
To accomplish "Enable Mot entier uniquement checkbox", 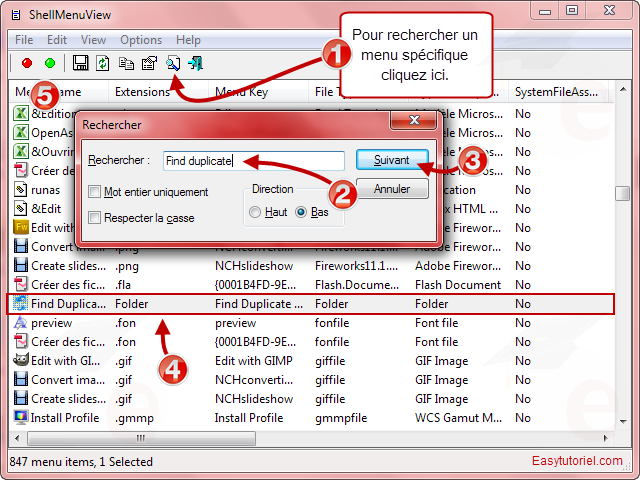I will 94,191.
